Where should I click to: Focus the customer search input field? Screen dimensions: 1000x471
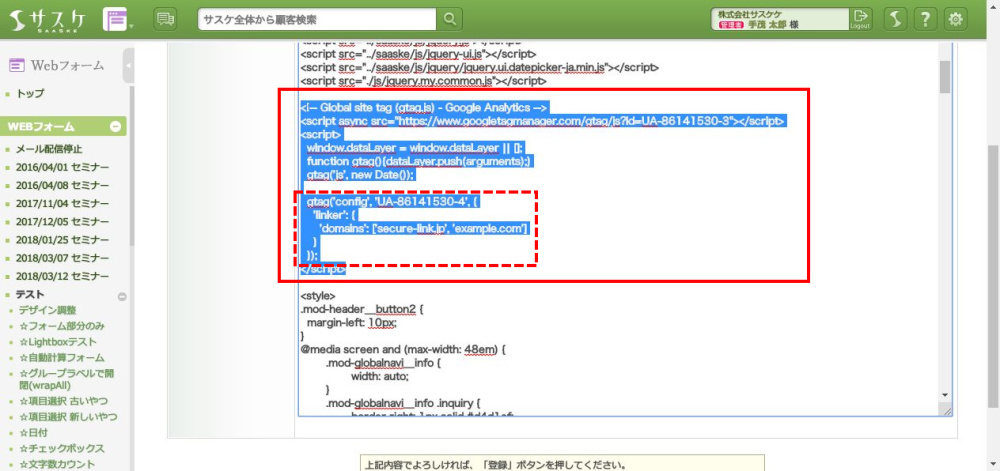(x=318, y=19)
